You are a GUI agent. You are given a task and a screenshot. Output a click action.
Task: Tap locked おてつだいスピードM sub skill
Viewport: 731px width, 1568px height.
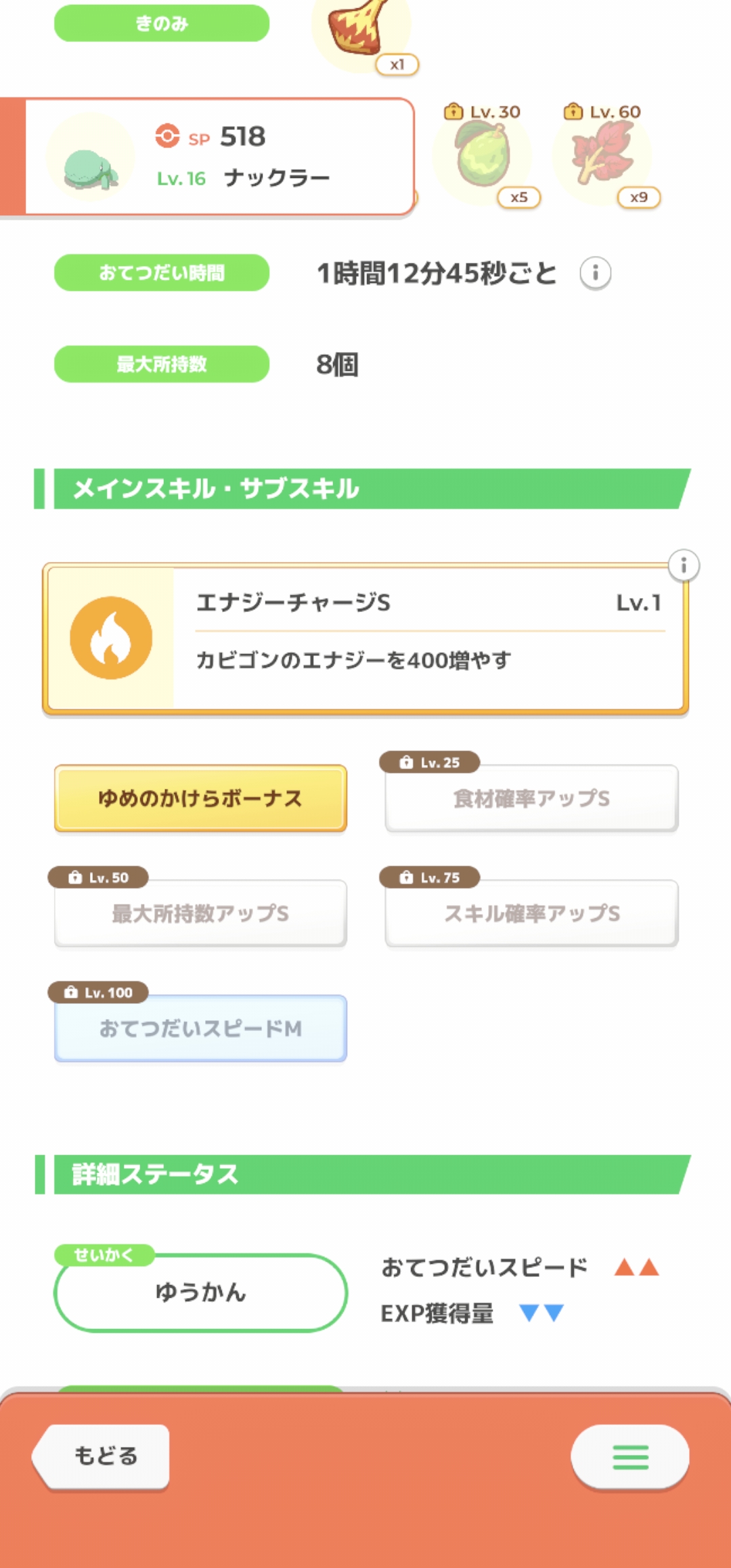[x=200, y=1028]
